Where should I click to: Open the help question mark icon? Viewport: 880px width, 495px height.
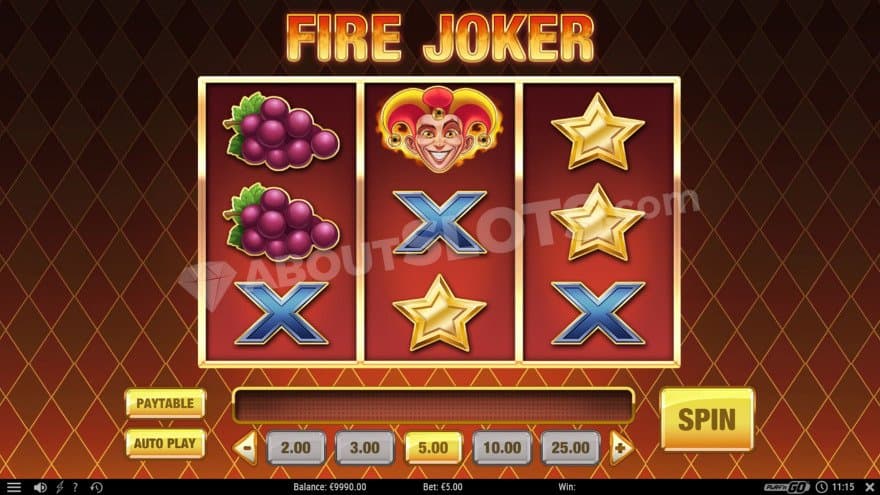pos(75,487)
